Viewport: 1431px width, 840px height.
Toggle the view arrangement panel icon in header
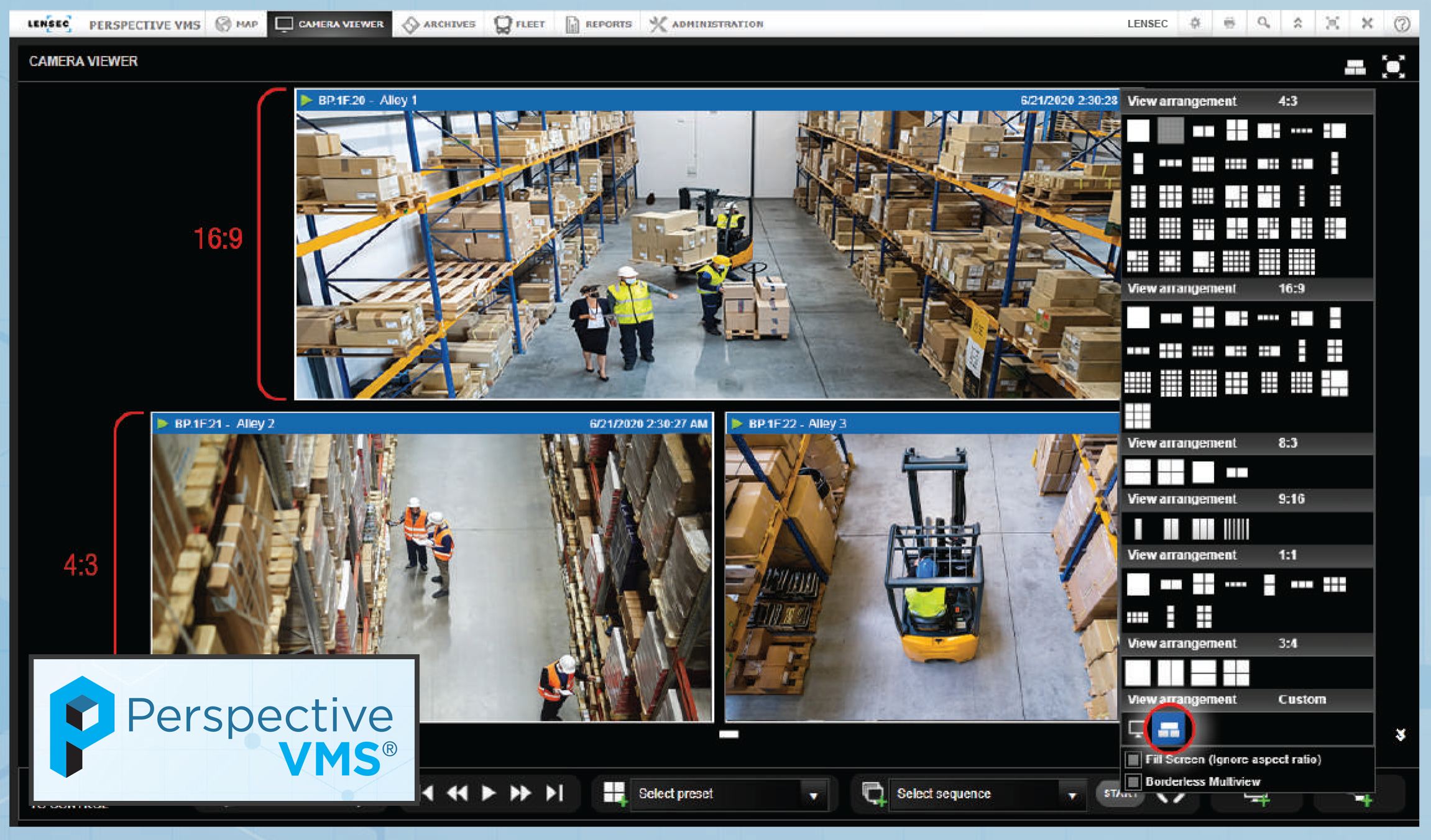pos(1355,66)
